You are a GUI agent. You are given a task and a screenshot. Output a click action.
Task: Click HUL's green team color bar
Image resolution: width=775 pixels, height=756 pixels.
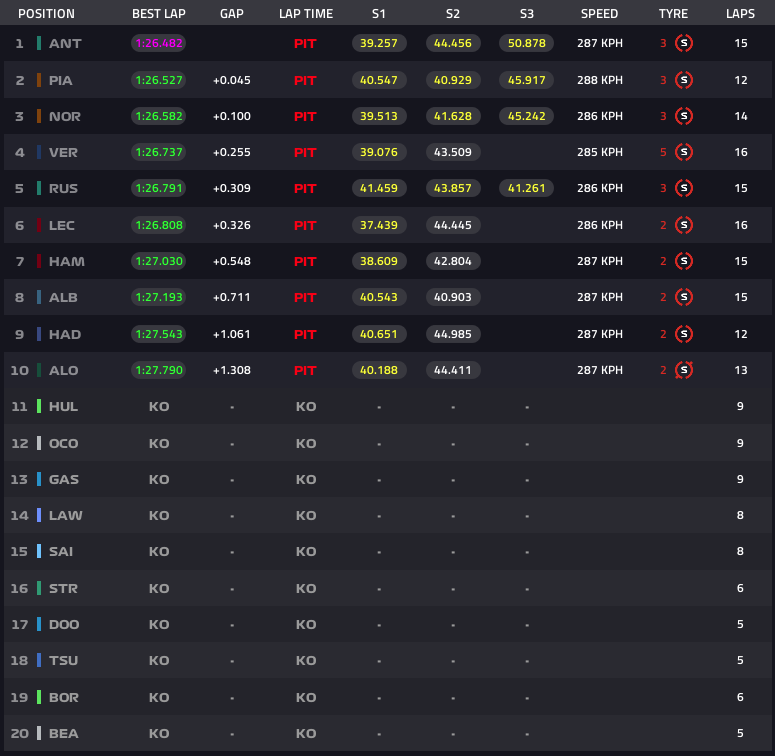[x=39, y=406]
